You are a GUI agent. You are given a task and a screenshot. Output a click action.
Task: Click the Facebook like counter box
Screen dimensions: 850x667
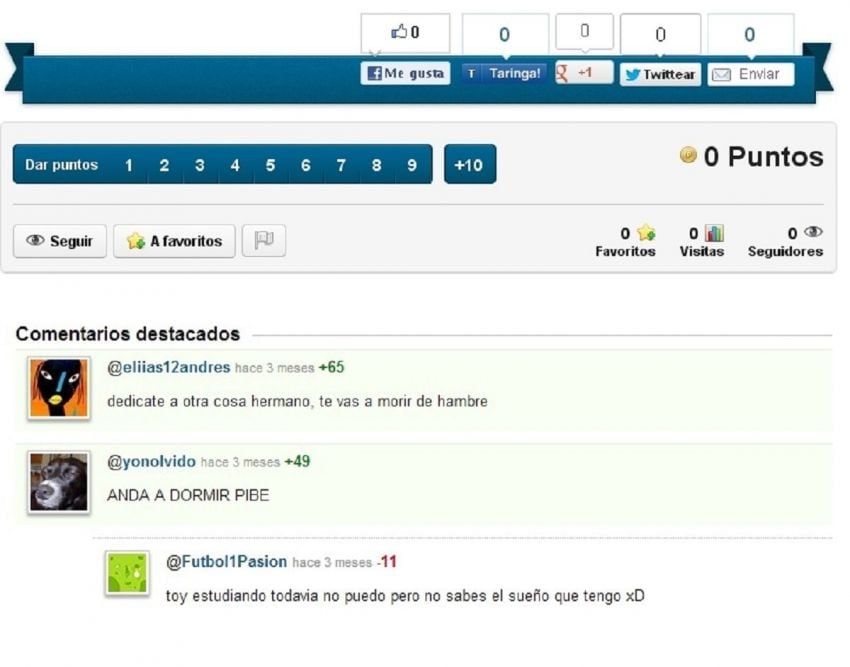tap(407, 32)
